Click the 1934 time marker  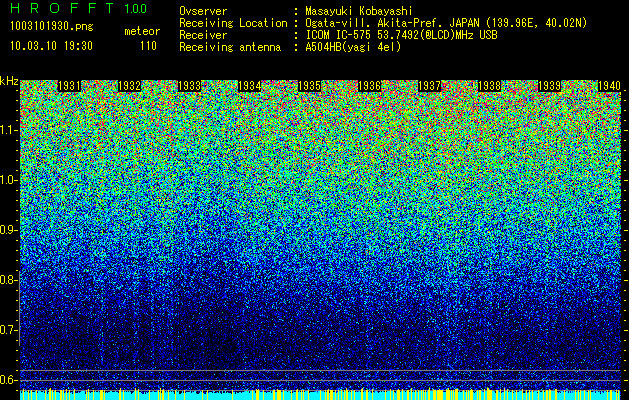pyautogui.click(x=250, y=86)
